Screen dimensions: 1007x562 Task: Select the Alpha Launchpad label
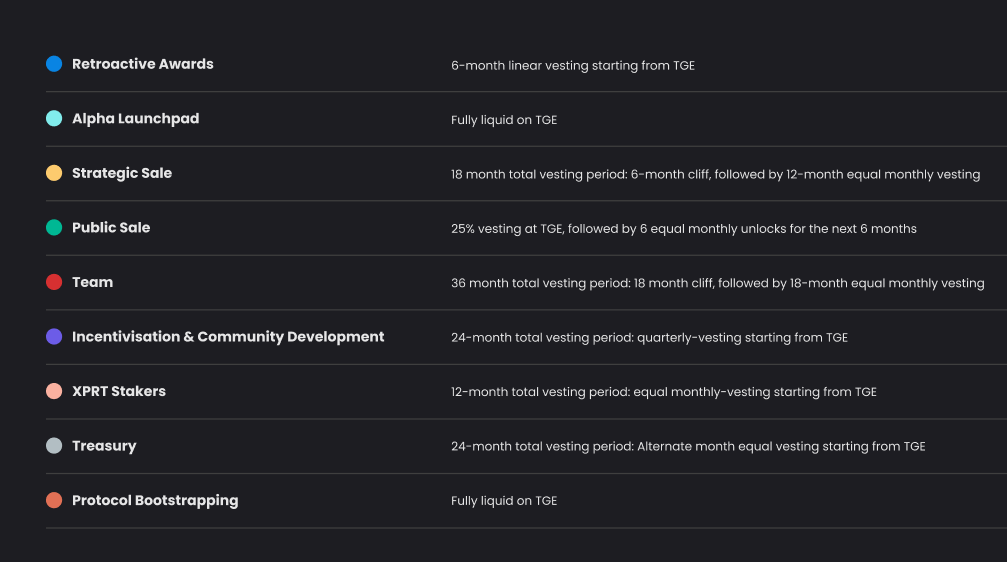135,118
